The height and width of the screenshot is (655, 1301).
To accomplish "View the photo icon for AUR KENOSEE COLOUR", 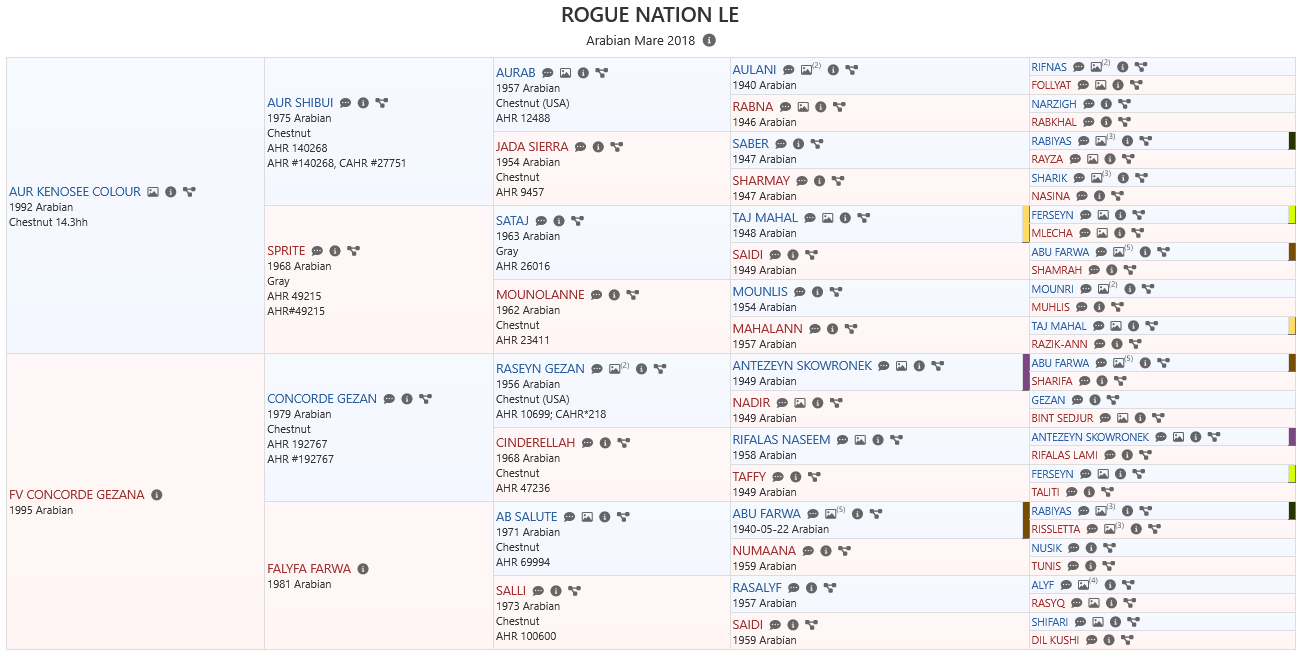I will [x=153, y=192].
